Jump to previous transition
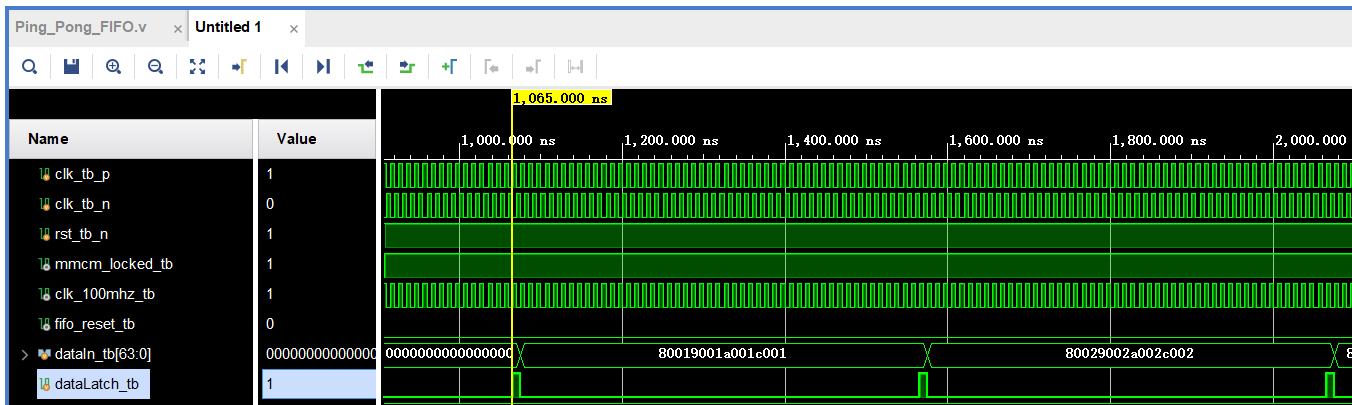Image resolution: width=1352 pixels, height=405 pixels. pos(365,67)
